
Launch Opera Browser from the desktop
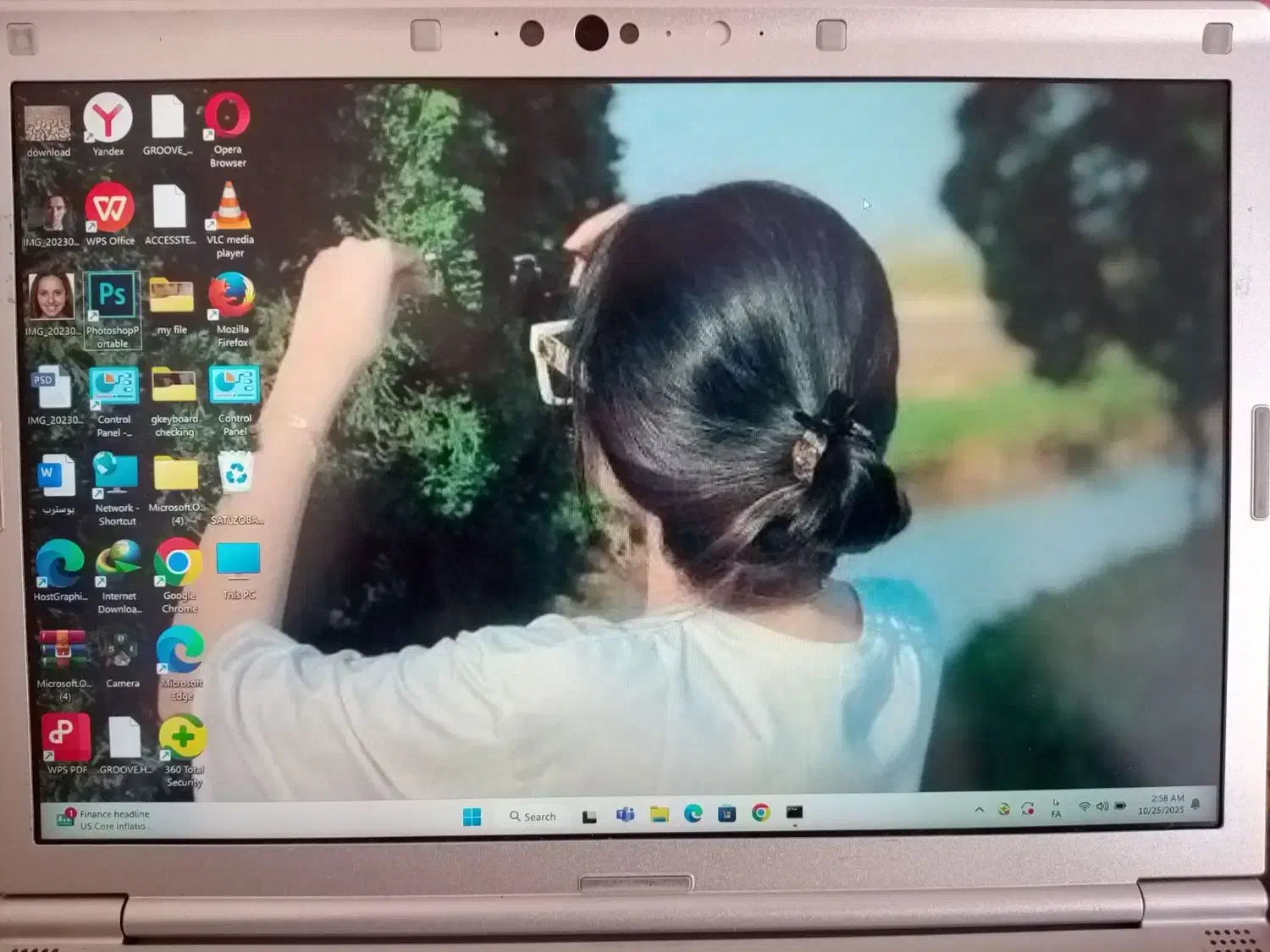[x=227, y=117]
